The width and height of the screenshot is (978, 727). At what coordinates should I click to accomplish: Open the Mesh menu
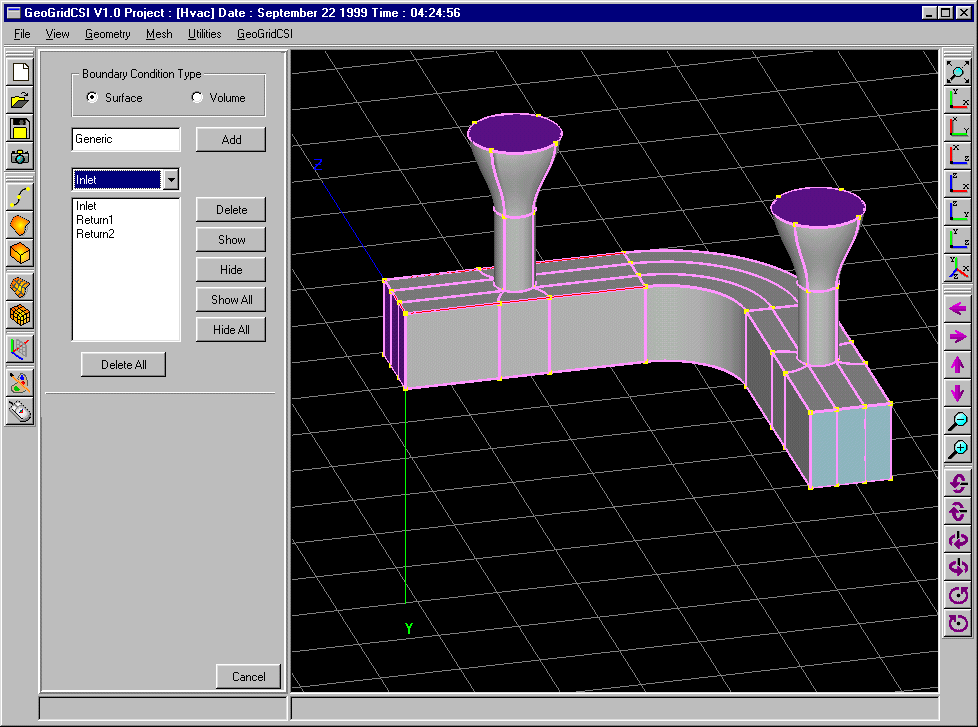click(x=159, y=34)
